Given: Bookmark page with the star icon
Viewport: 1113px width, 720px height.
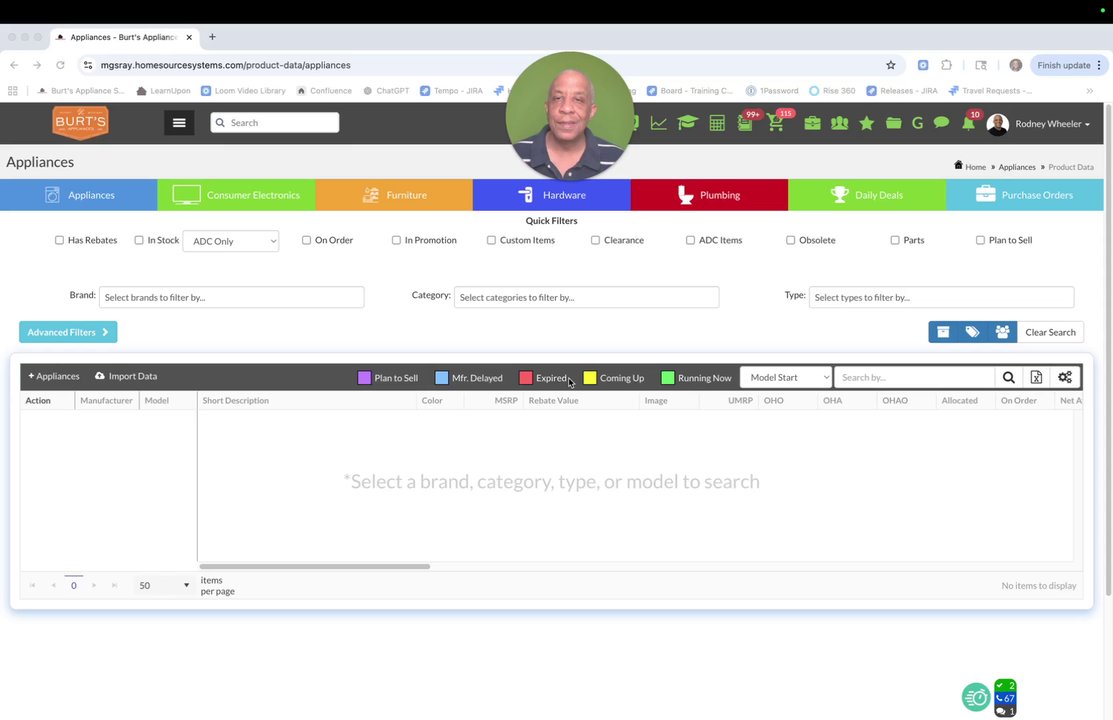Looking at the screenshot, I should coord(890,65).
